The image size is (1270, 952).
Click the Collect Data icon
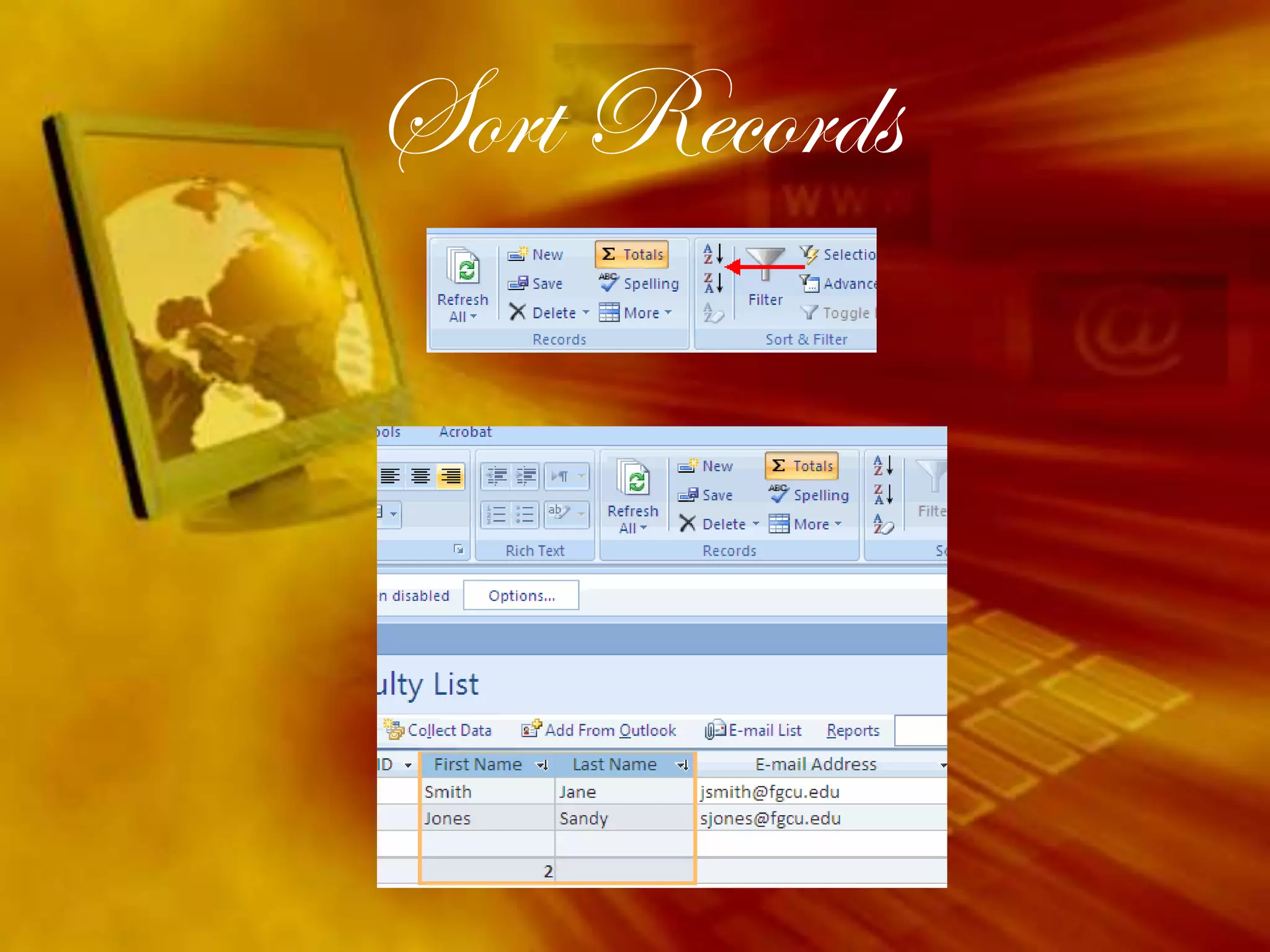(x=393, y=730)
